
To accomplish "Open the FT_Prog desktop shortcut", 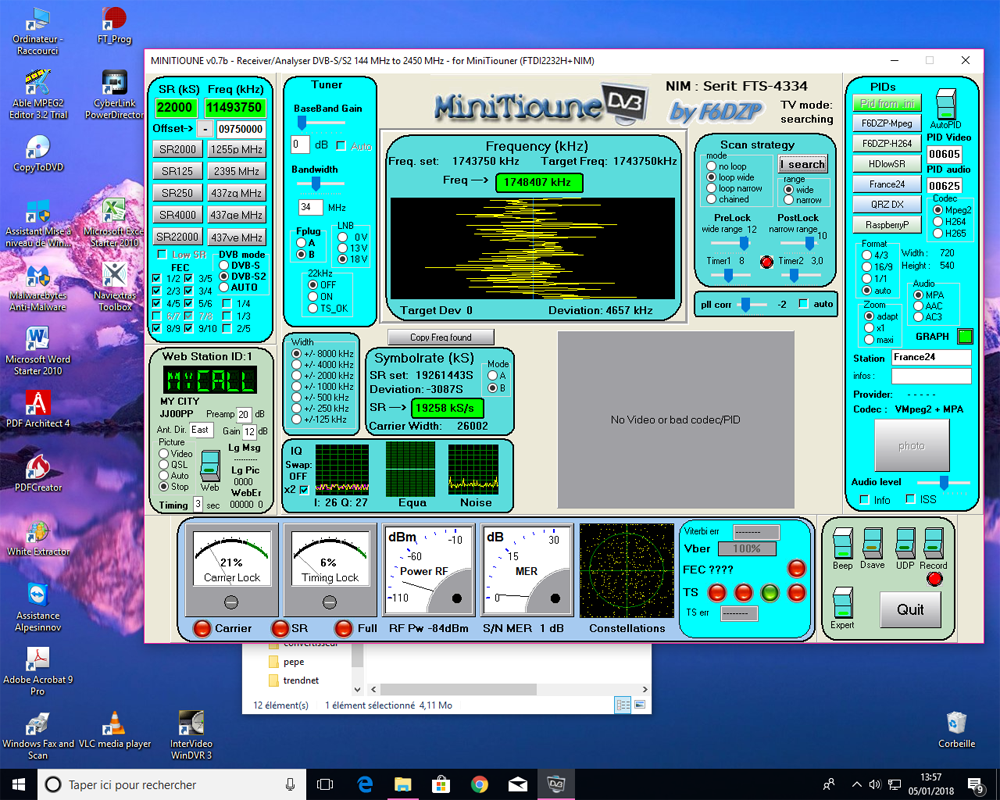I will point(114,26).
